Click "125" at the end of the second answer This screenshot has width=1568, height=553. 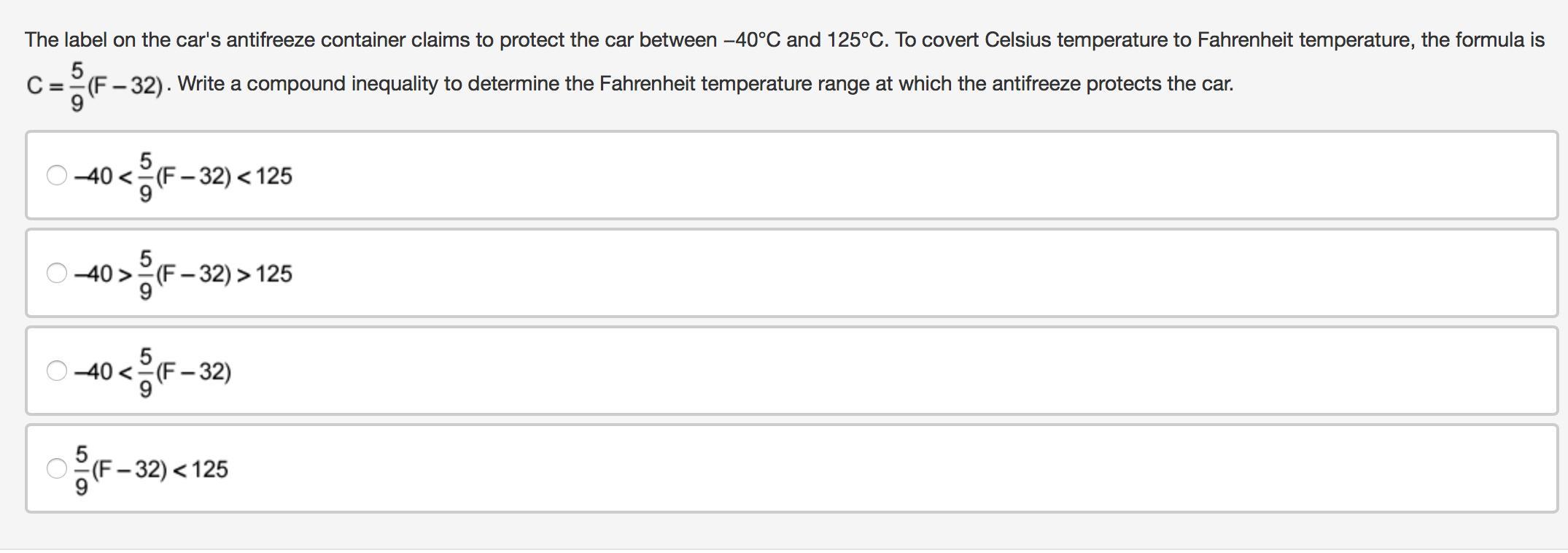(x=273, y=274)
